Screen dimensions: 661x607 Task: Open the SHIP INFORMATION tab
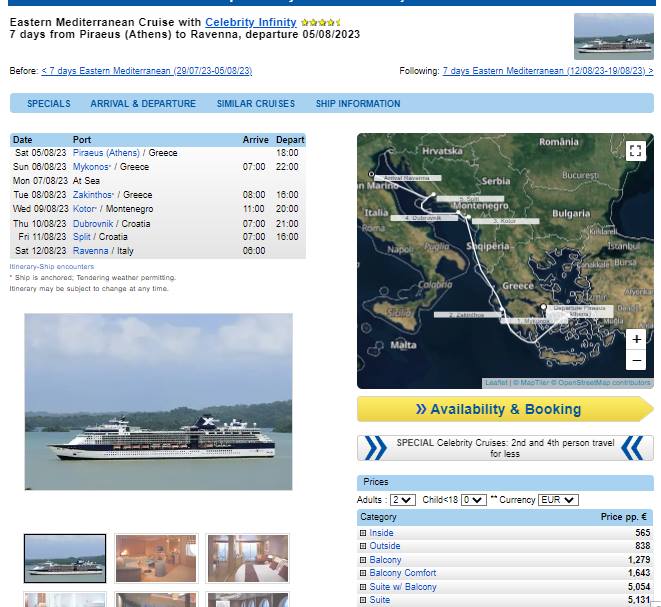pyautogui.click(x=358, y=104)
